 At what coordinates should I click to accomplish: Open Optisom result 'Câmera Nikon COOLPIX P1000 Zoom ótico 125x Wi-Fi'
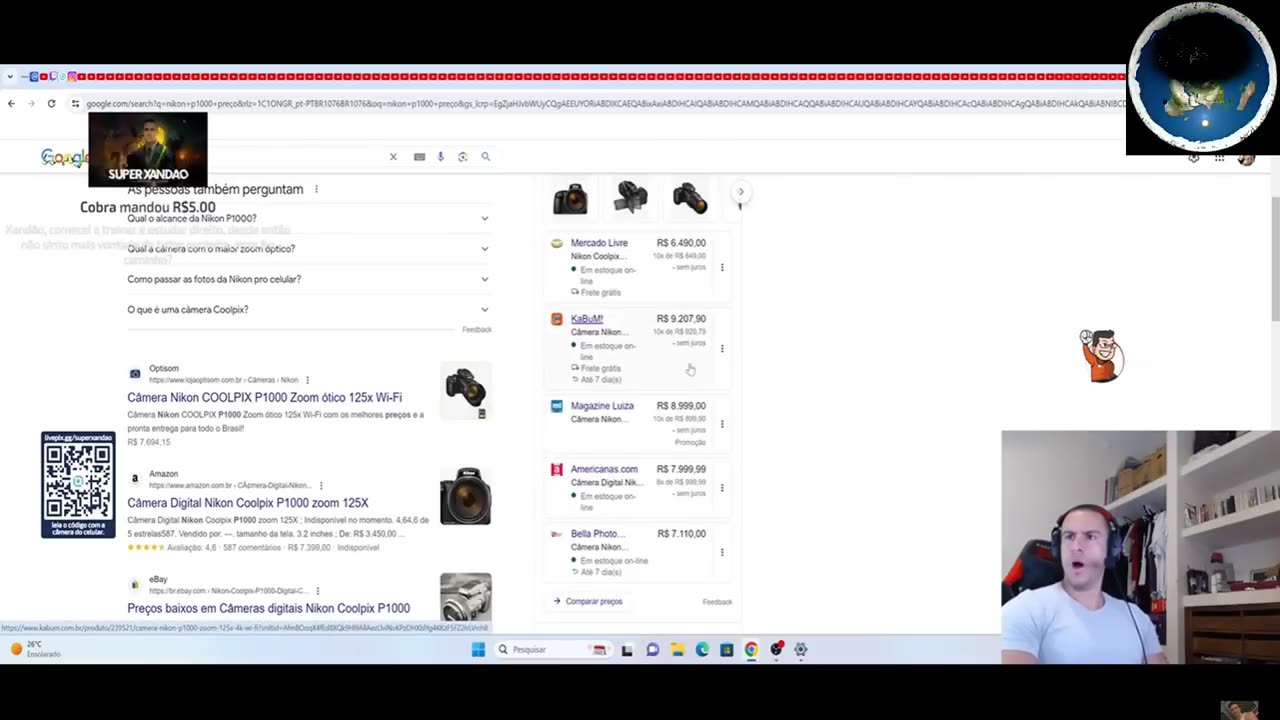pyautogui.click(x=264, y=397)
